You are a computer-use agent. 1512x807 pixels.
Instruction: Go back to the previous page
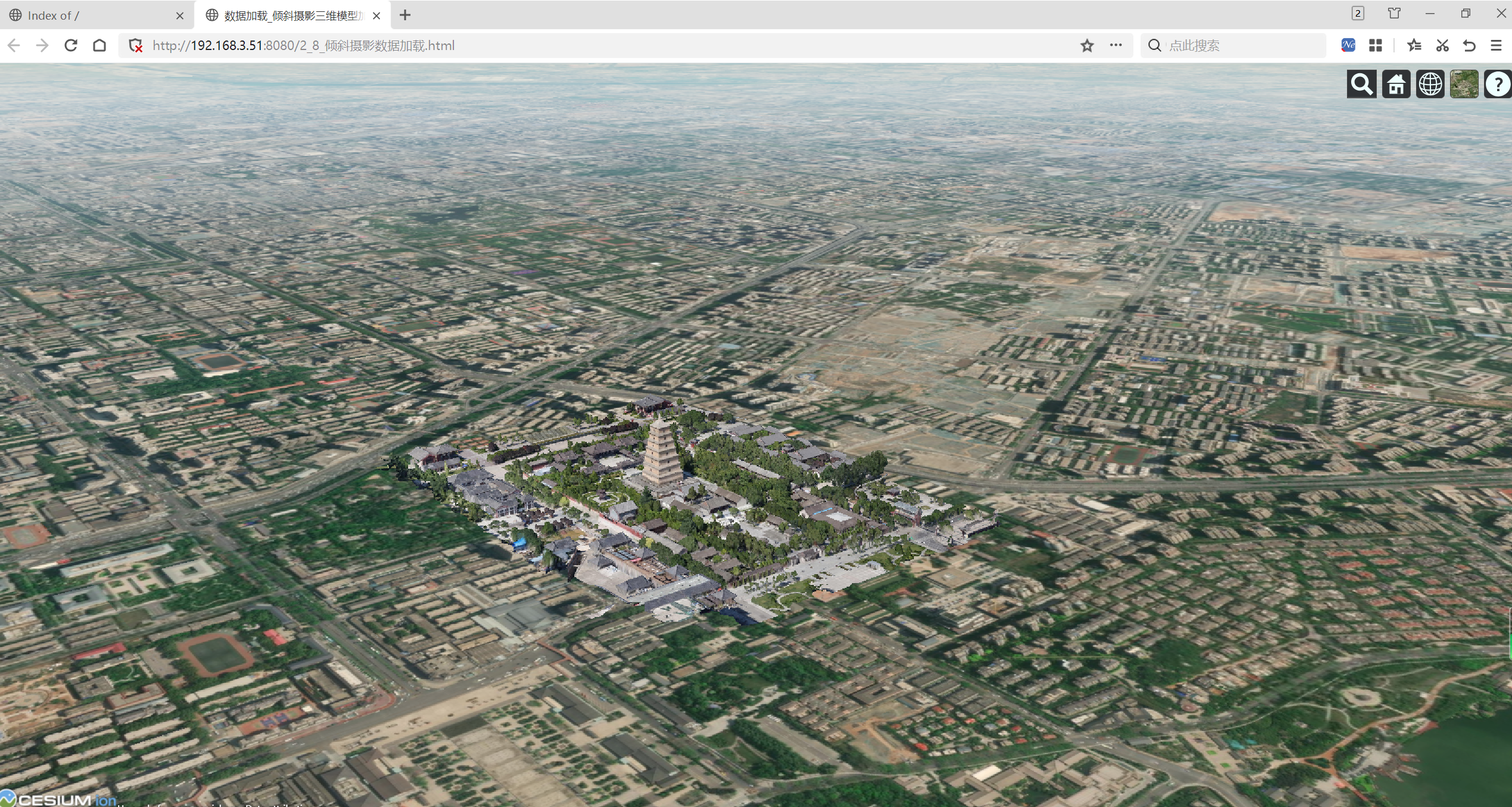pyautogui.click(x=14, y=45)
